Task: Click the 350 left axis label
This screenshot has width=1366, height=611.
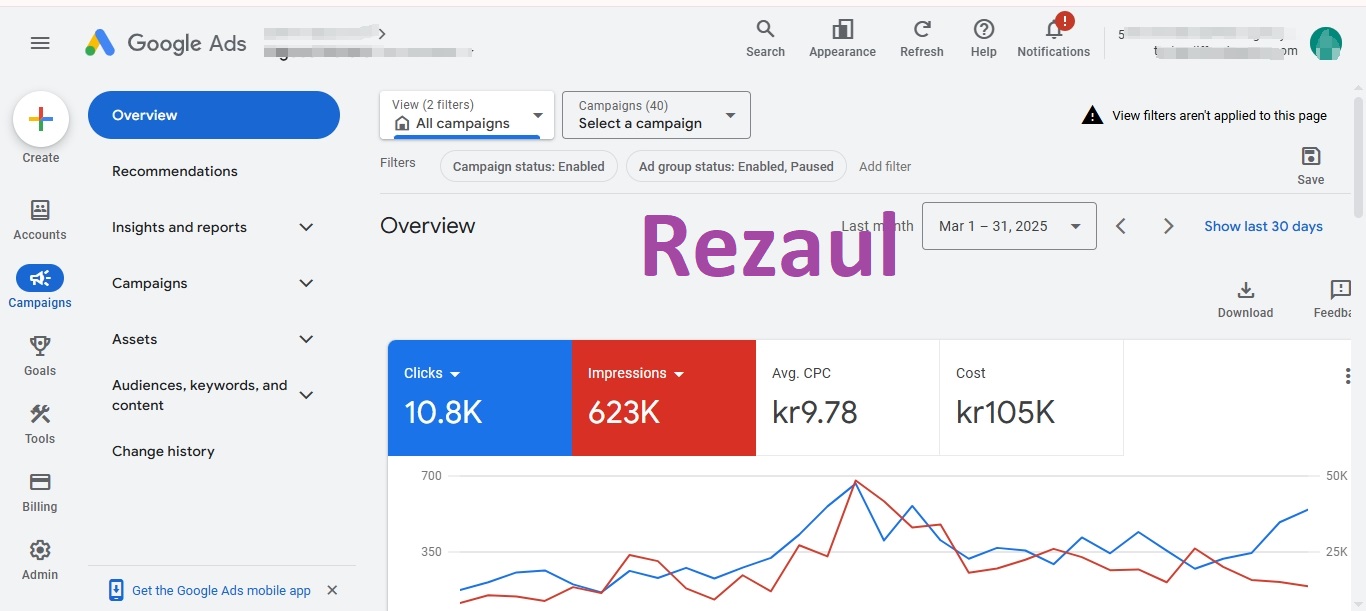Action: pyautogui.click(x=431, y=551)
